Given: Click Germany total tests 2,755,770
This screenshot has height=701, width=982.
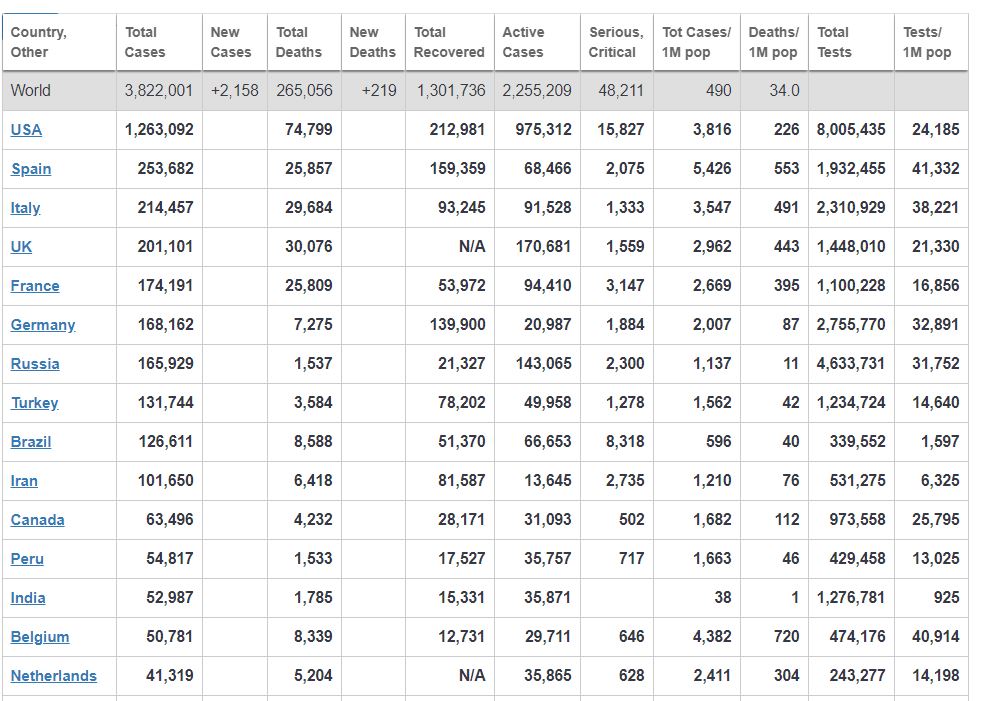Looking at the screenshot, I should (x=851, y=325).
